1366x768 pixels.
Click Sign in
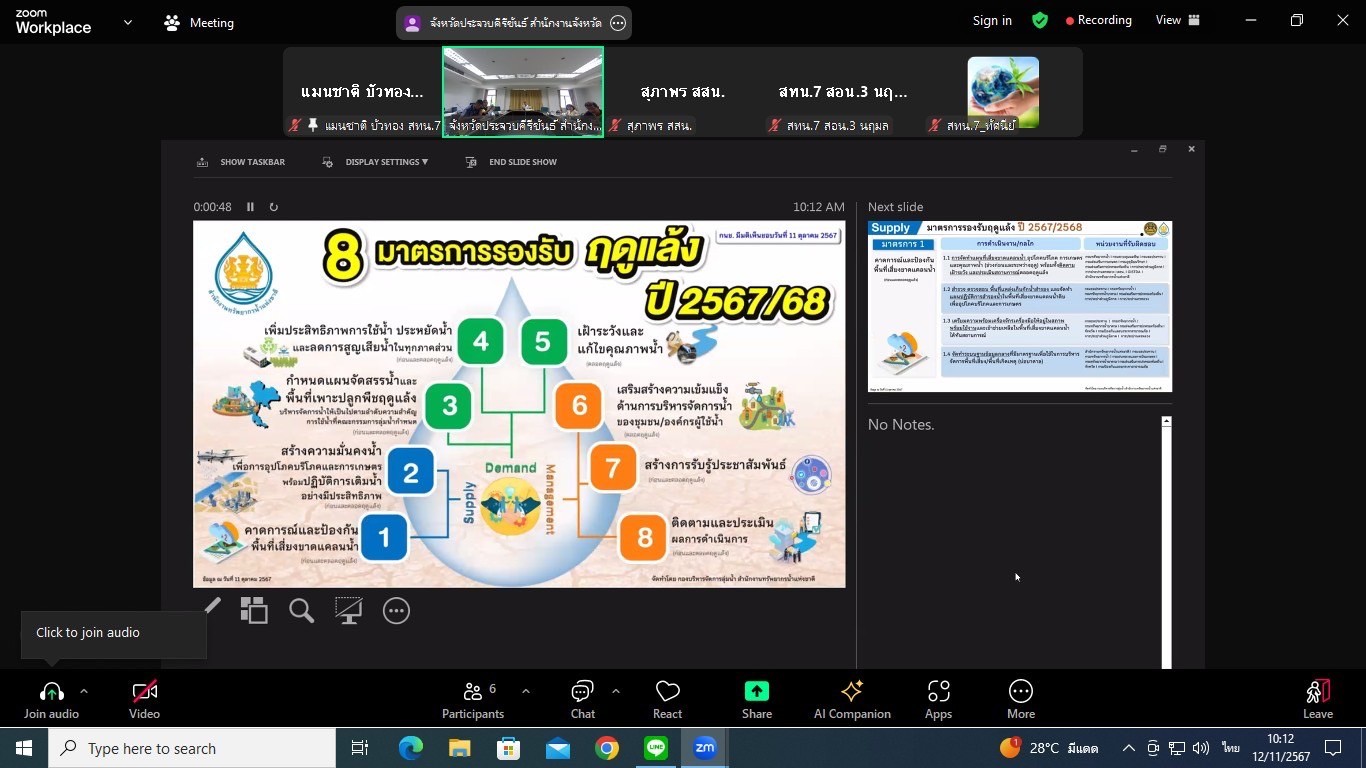pyautogui.click(x=992, y=20)
